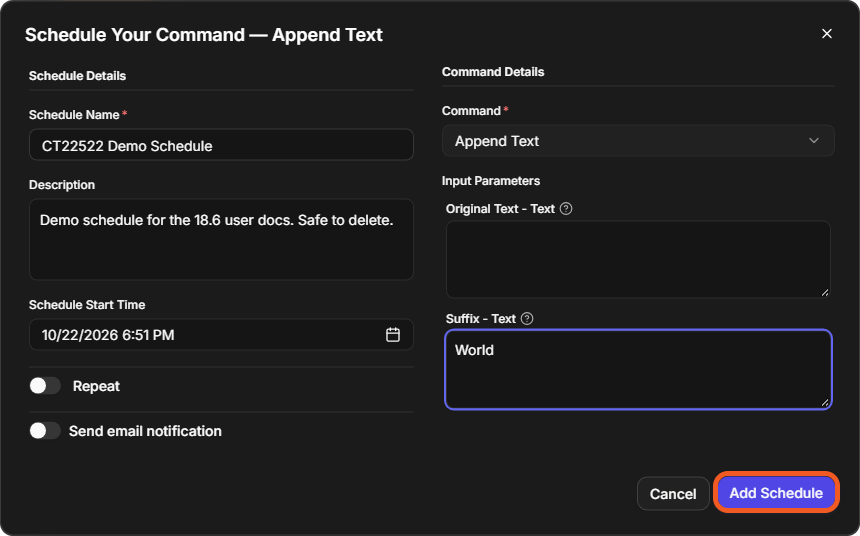Show help for Original Text parameter
The height and width of the screenshot is (536, 860).
(x=566, y=208)
